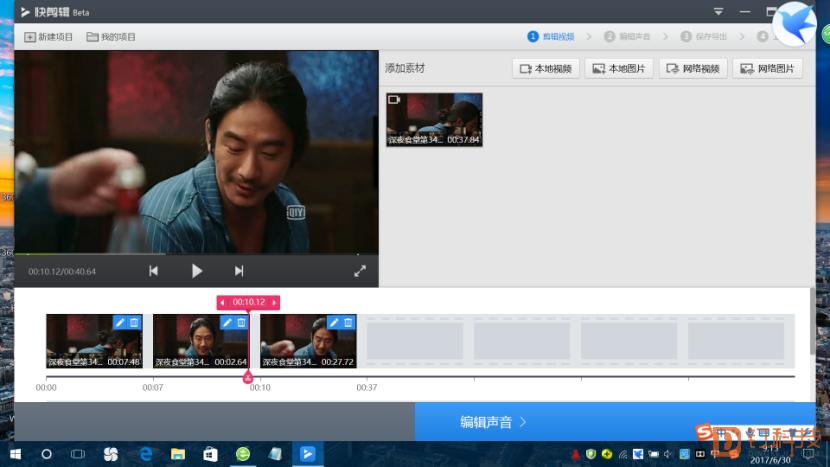
Task: Add a network picture (网络图片)
Action: pyautogui.click(x=768, y=69)
